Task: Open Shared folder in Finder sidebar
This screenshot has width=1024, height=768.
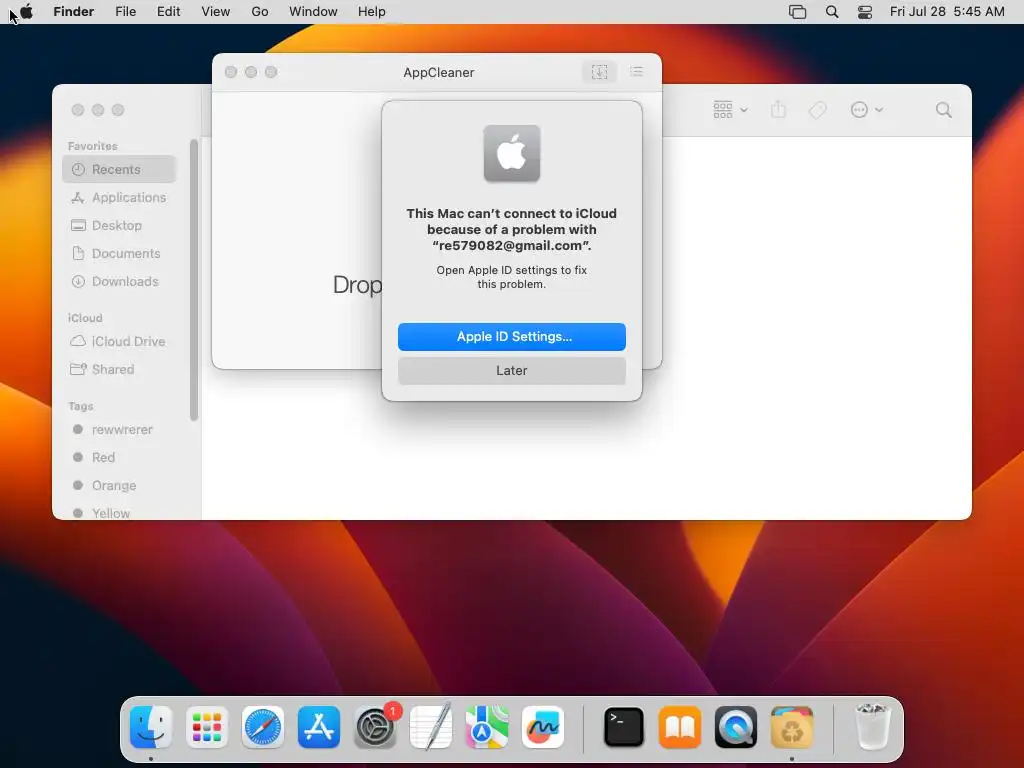Action: [120, 370]
